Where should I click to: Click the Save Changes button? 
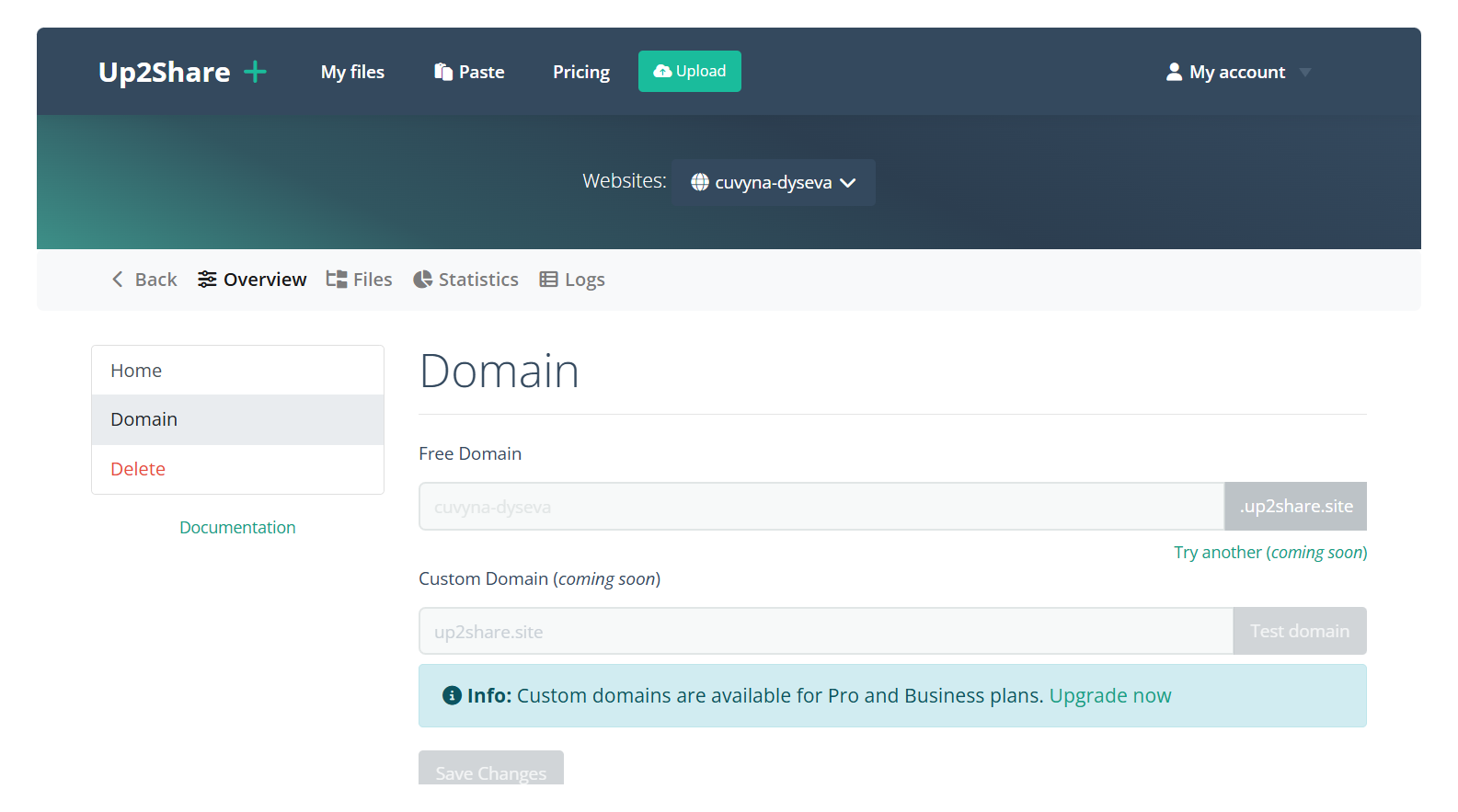(x=491, y=769)
